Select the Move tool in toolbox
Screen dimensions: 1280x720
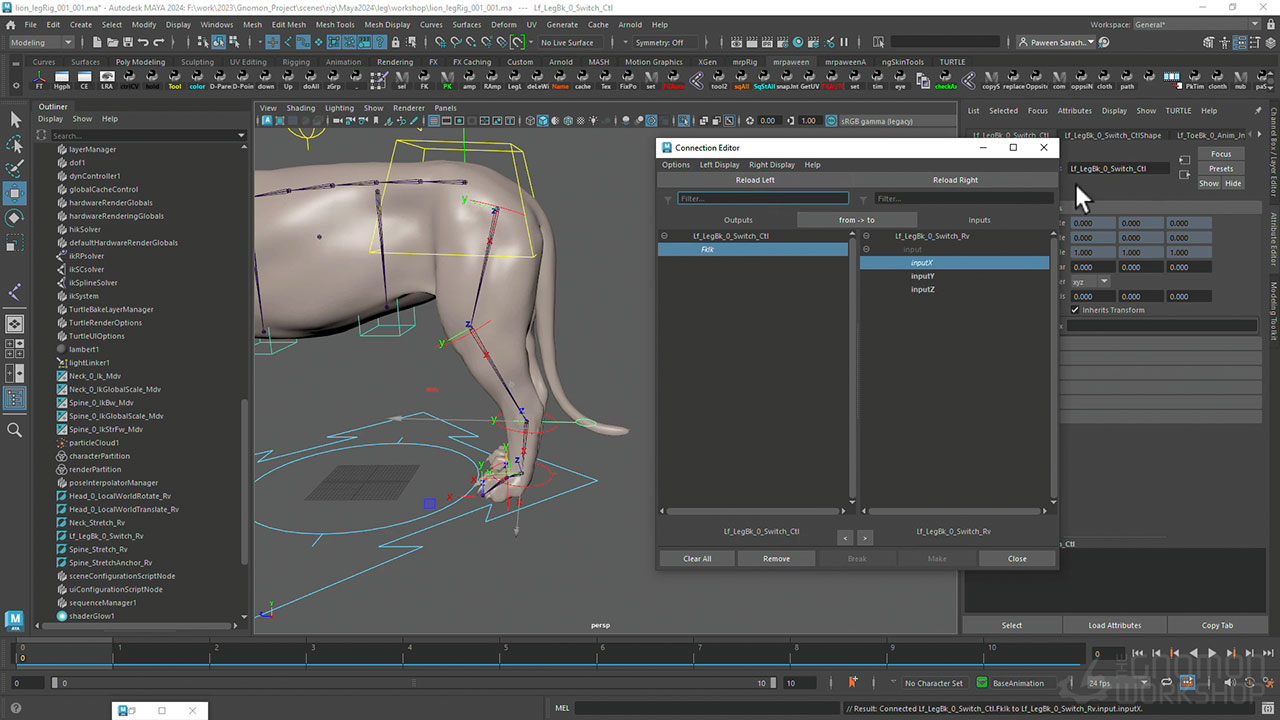(x=15, y=192)
